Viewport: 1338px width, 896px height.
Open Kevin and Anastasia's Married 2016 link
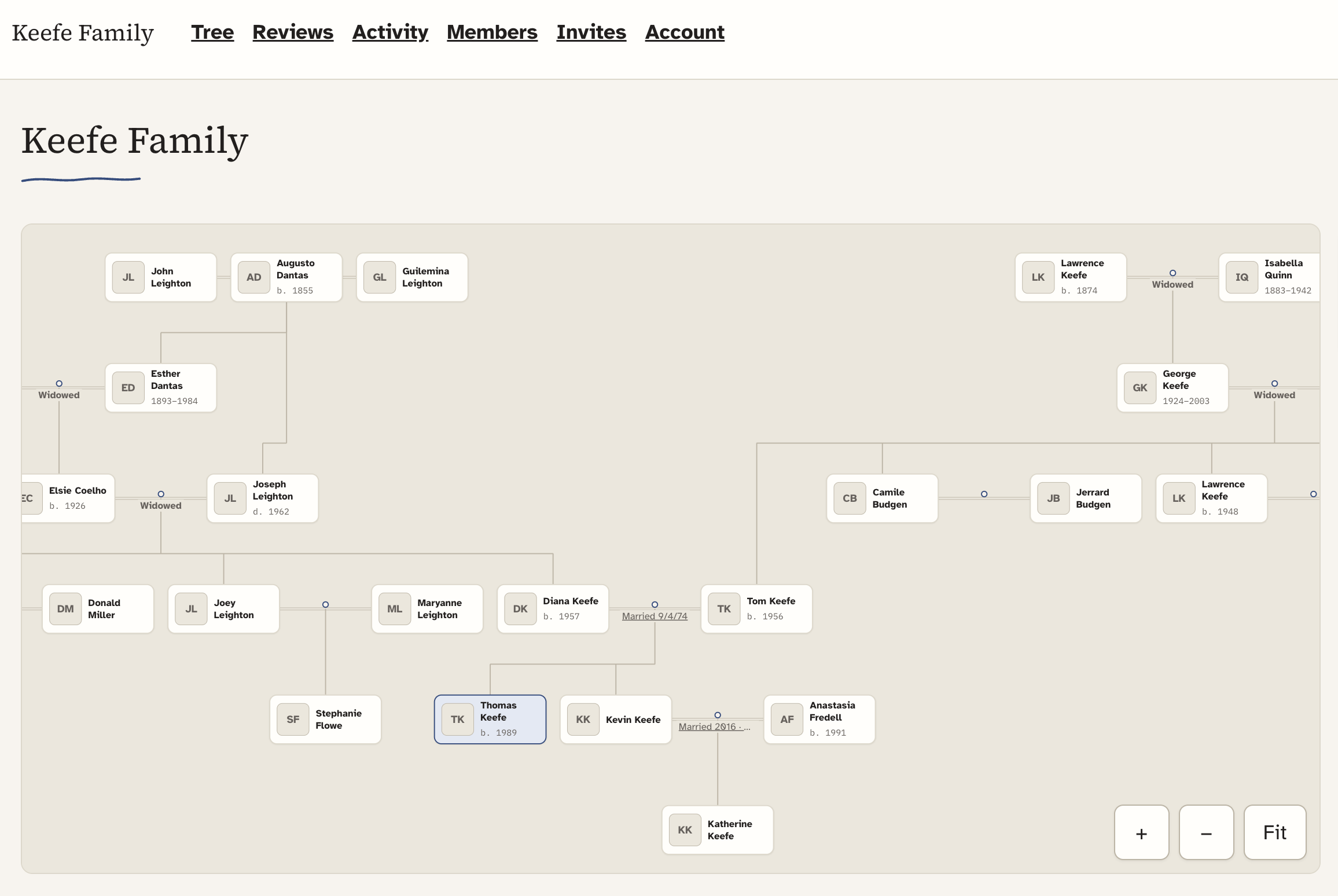coord(714,726)
